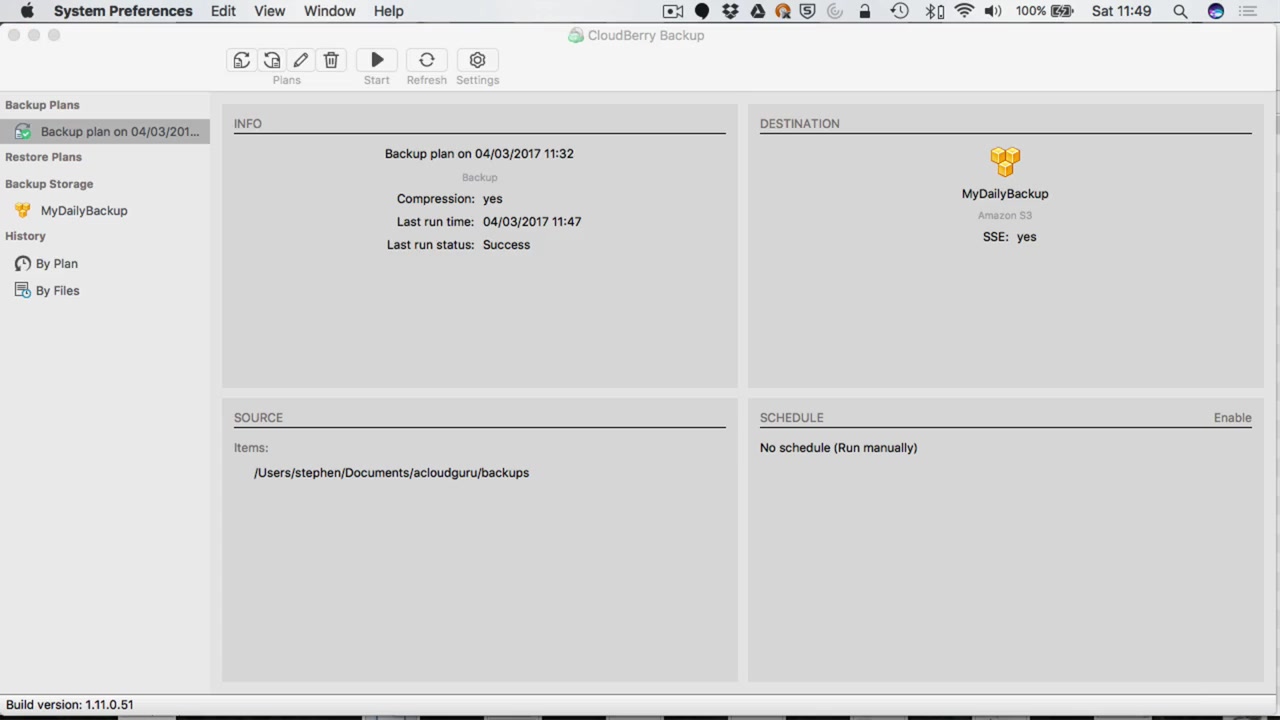Delete the selected plan with trash icon
Screen dimensions: 1280x720
(x=331, y=60)
